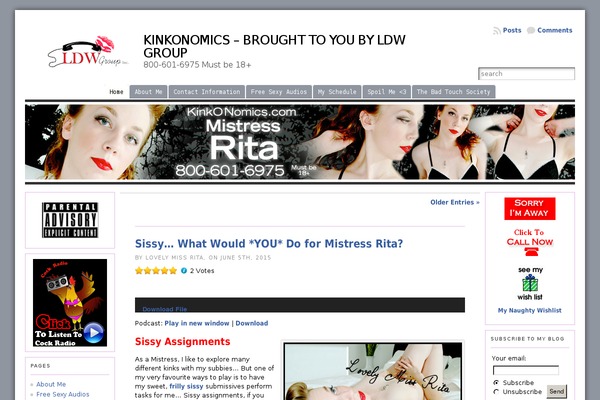This screenshot has width=600, height=400.
Task: Click the Kinkonomics site title heading
Action: 274,46
